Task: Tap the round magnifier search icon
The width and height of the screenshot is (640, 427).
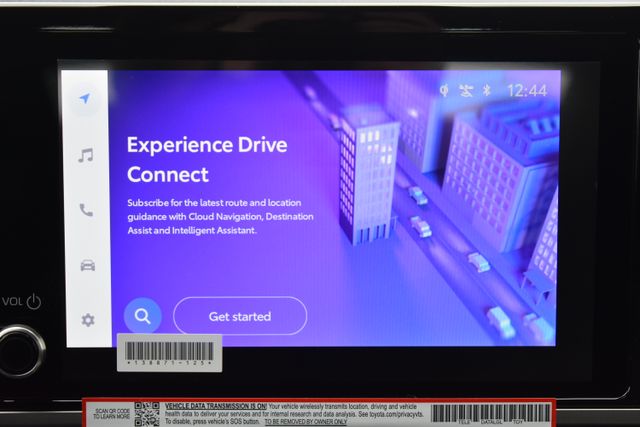Action: (x=142, y=316)
